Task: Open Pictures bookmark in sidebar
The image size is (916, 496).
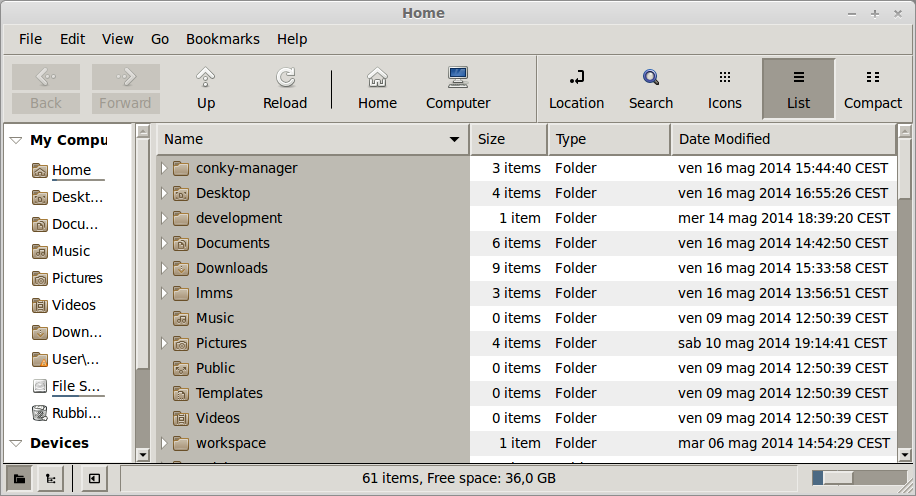Action: 67,278
